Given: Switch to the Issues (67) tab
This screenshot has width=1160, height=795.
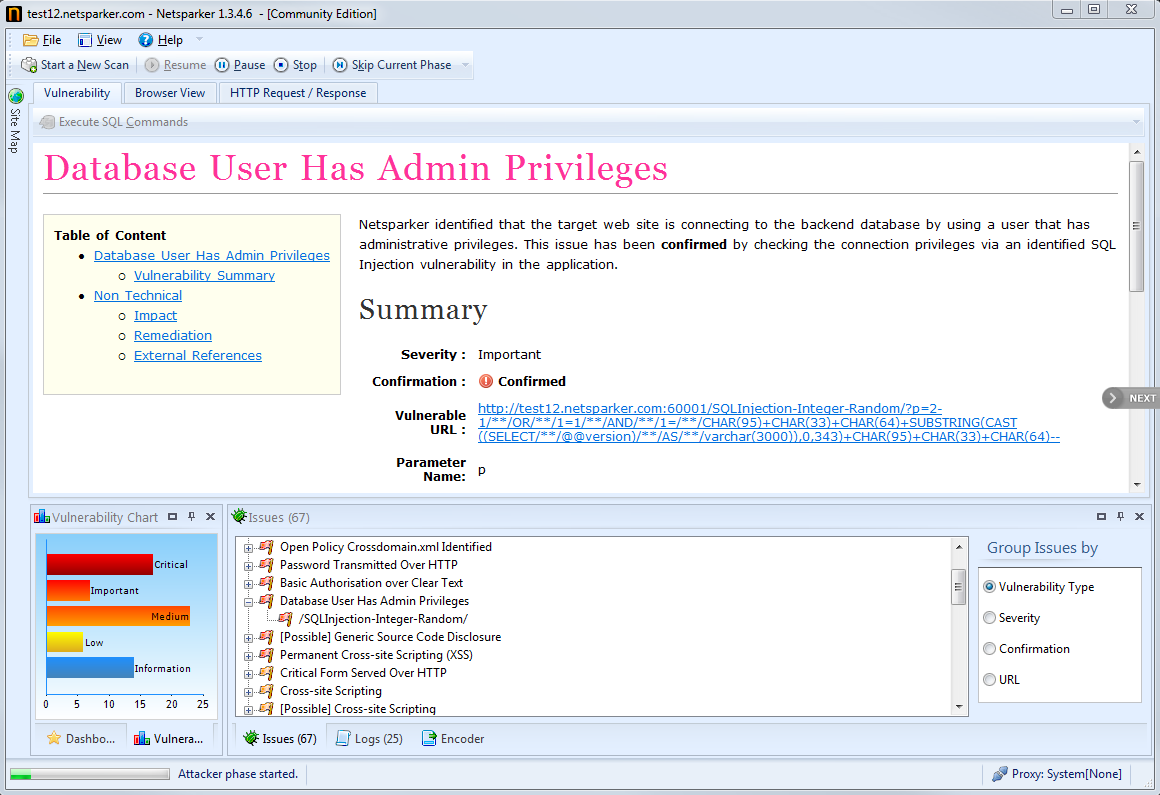Looking at the screenshot, I should [280, 739].
